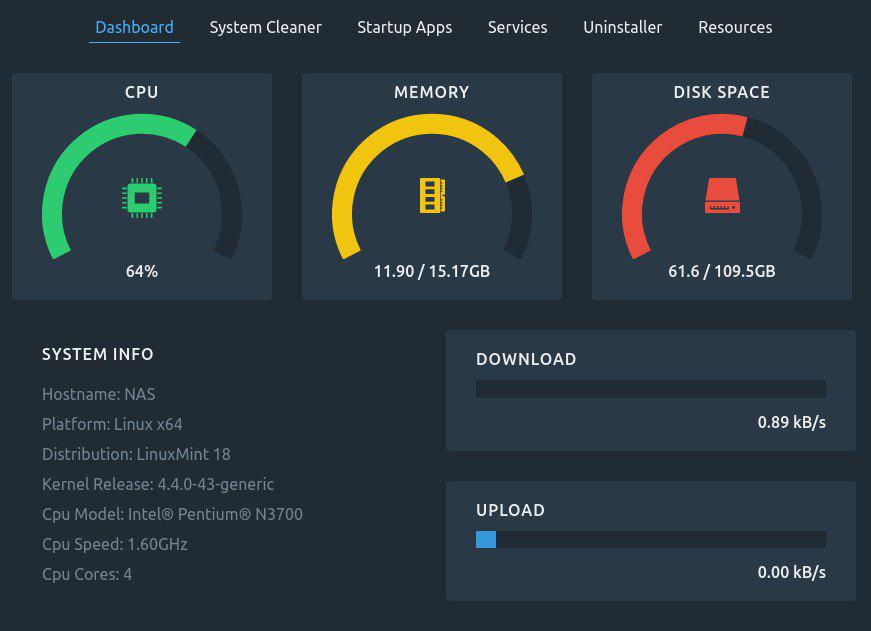Click the green CPU chip icon
This screenshot has width=871, height=631.
(x=142, y=198)
